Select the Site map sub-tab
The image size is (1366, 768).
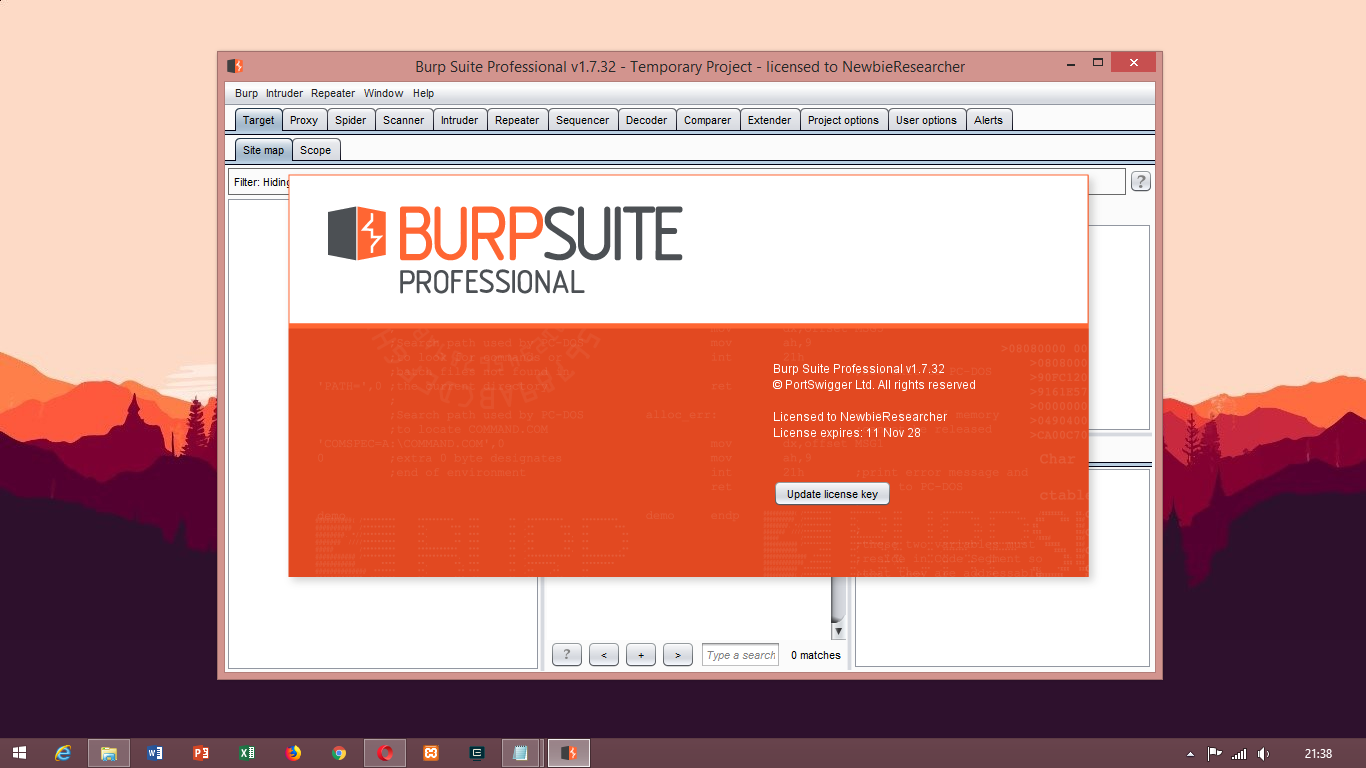pos(264,150)
